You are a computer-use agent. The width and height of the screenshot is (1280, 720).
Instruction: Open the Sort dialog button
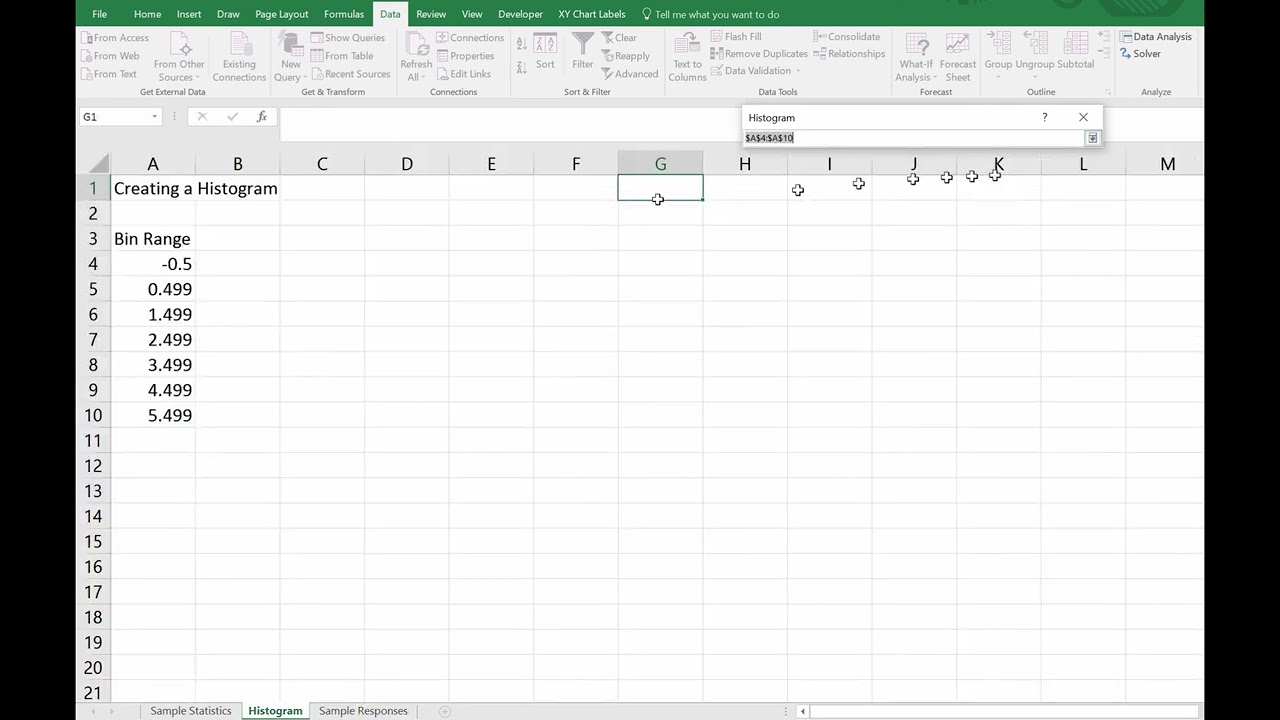click(545, 52)
